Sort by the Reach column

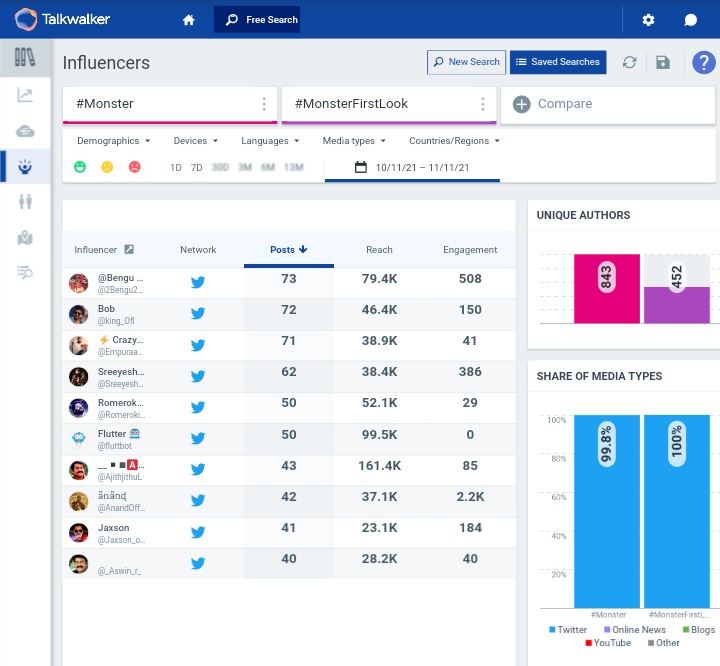click(379, 249)
